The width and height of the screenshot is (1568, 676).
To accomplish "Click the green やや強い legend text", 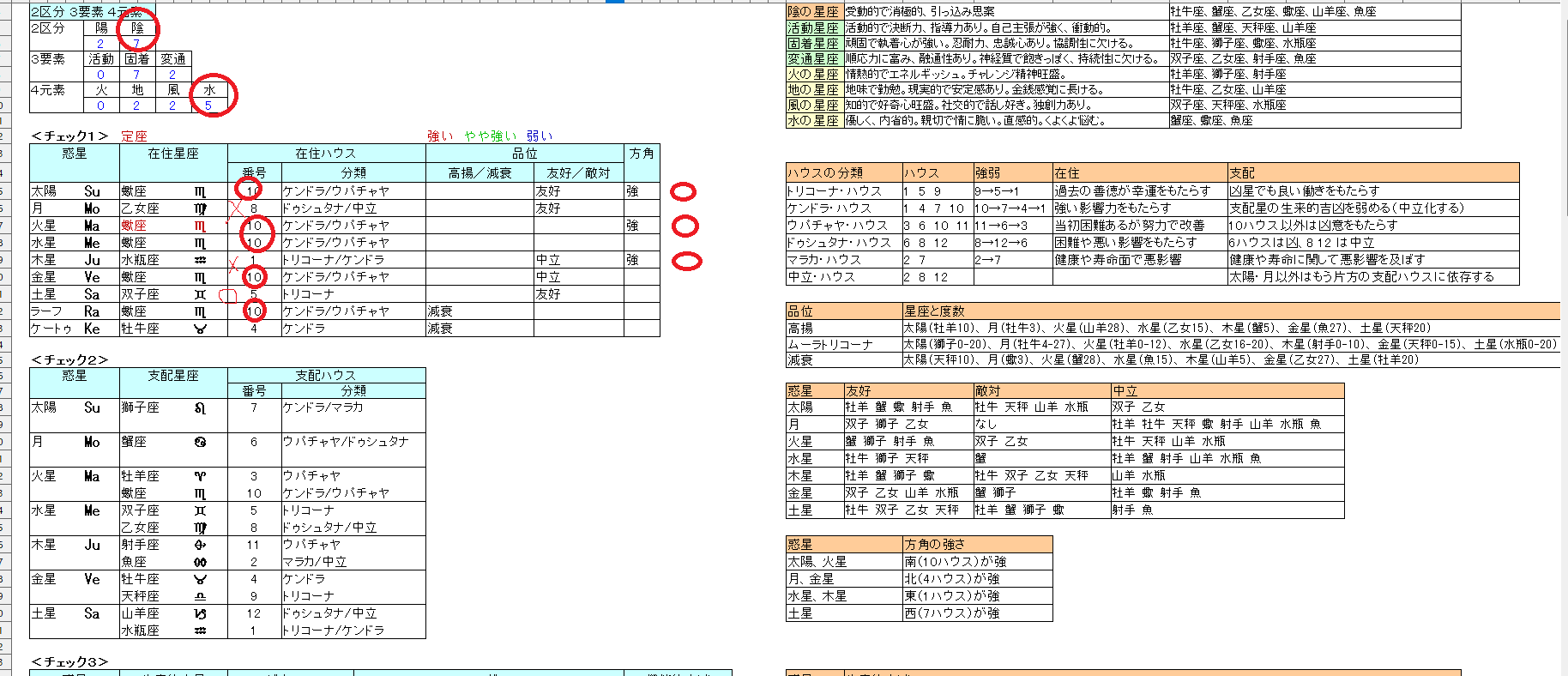I will pos(490,136).
